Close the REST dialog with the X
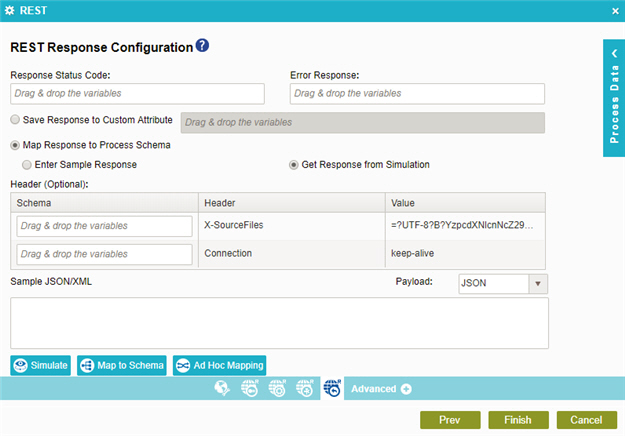Viewport: 625px width, 436px height. [615, 11]
